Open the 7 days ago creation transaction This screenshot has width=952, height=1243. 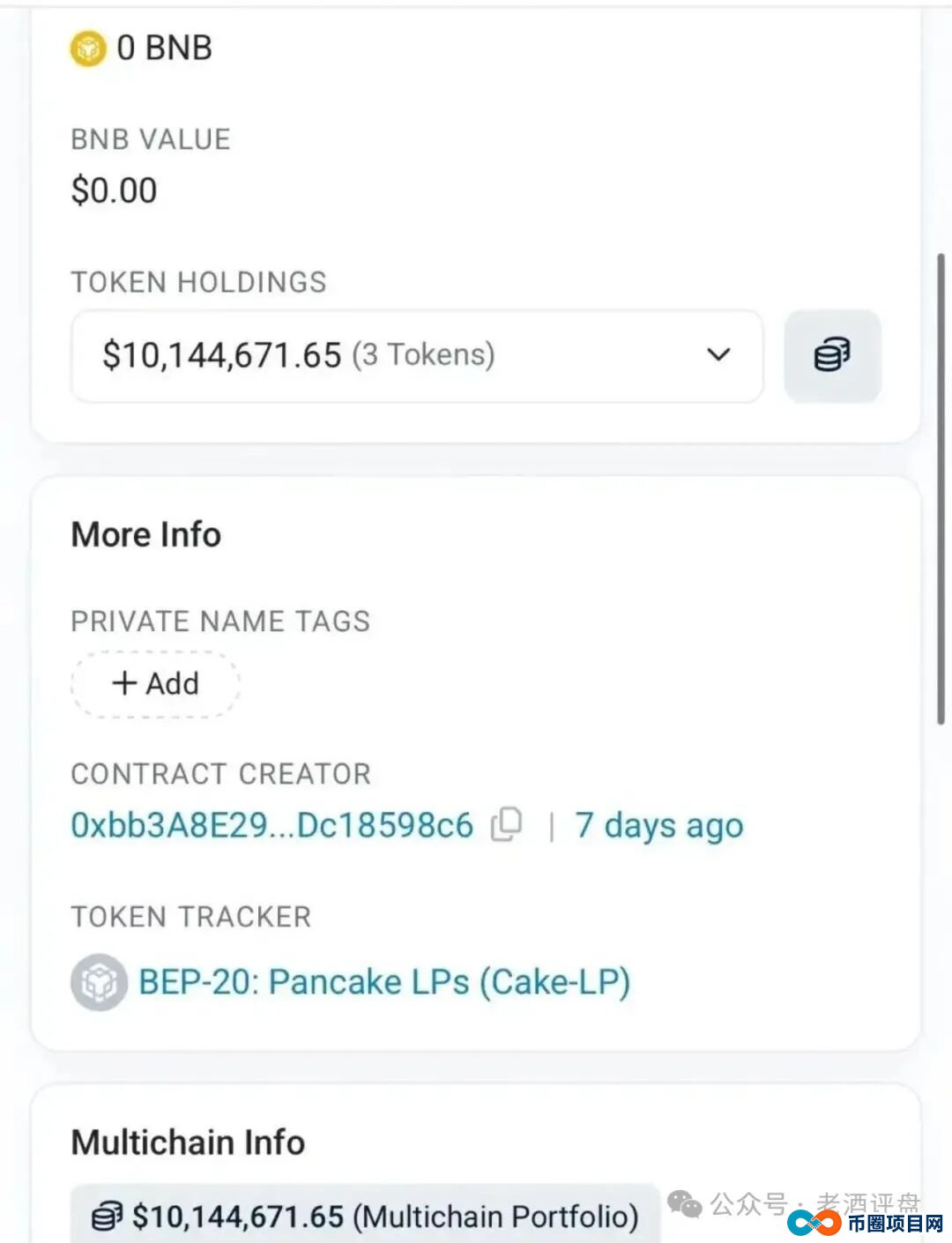pos(659,826)
